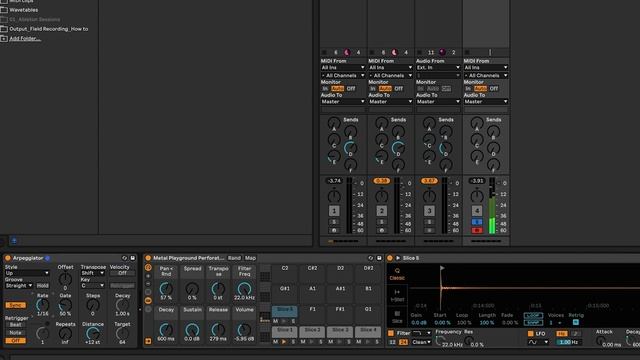
Task: Open the Arpeggiator Key dropdown
Action: [92, 286]
